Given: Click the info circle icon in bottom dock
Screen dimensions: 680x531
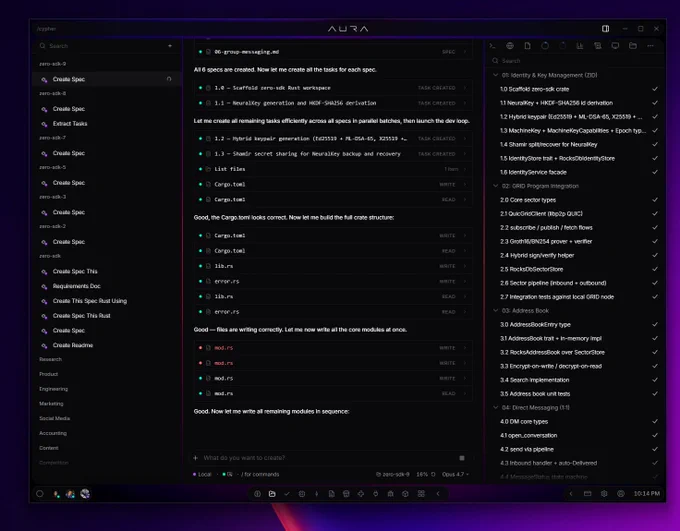Looking at the screenshot, I should pyautogui.click(x=257, y=494).
